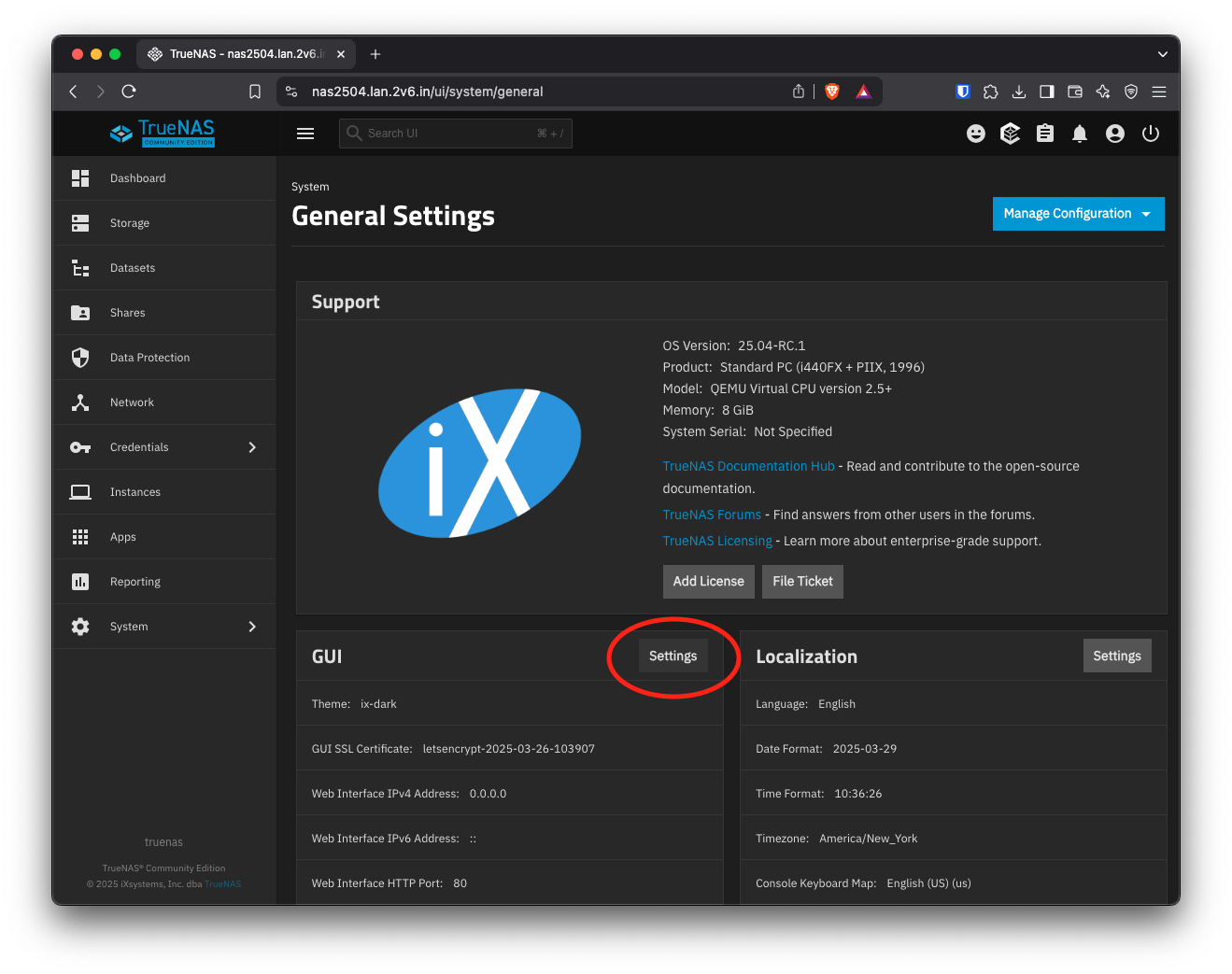The image size is (1232, 974).
Task: Click the Credentials key icon
Action: tap(80, 447)
